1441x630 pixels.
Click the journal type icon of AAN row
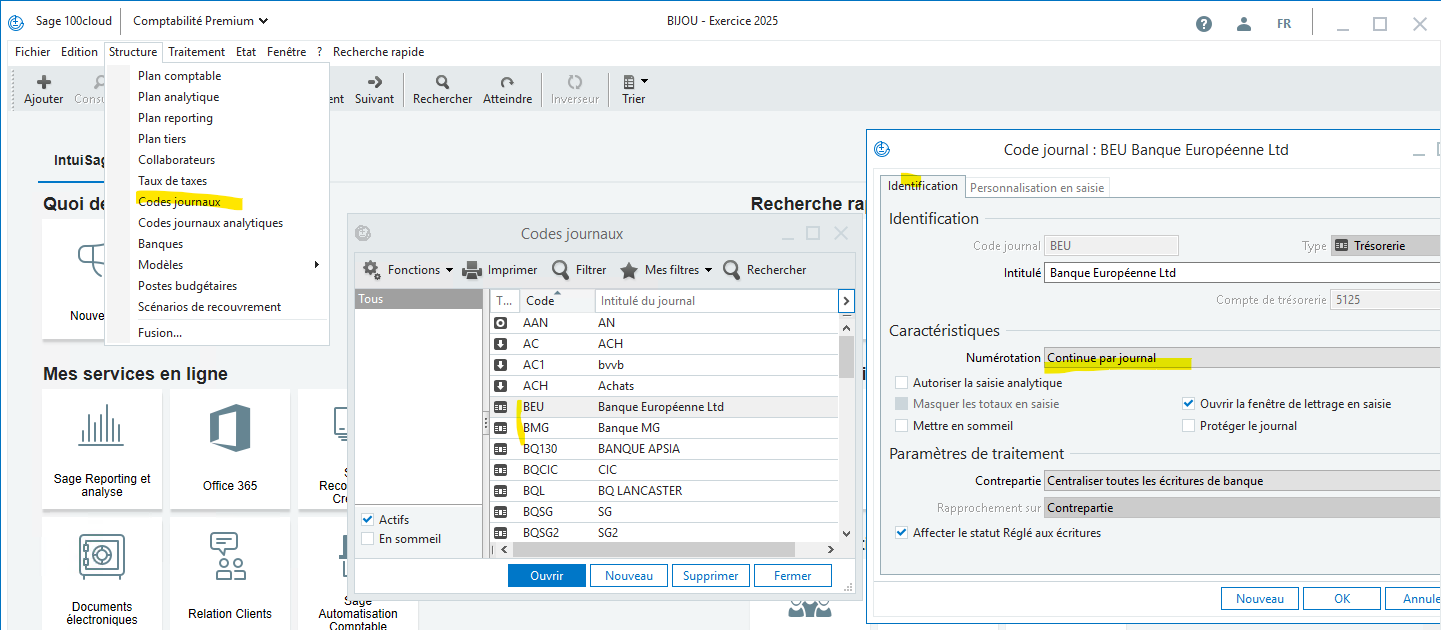pyautogui.click(x=501, y=323)
